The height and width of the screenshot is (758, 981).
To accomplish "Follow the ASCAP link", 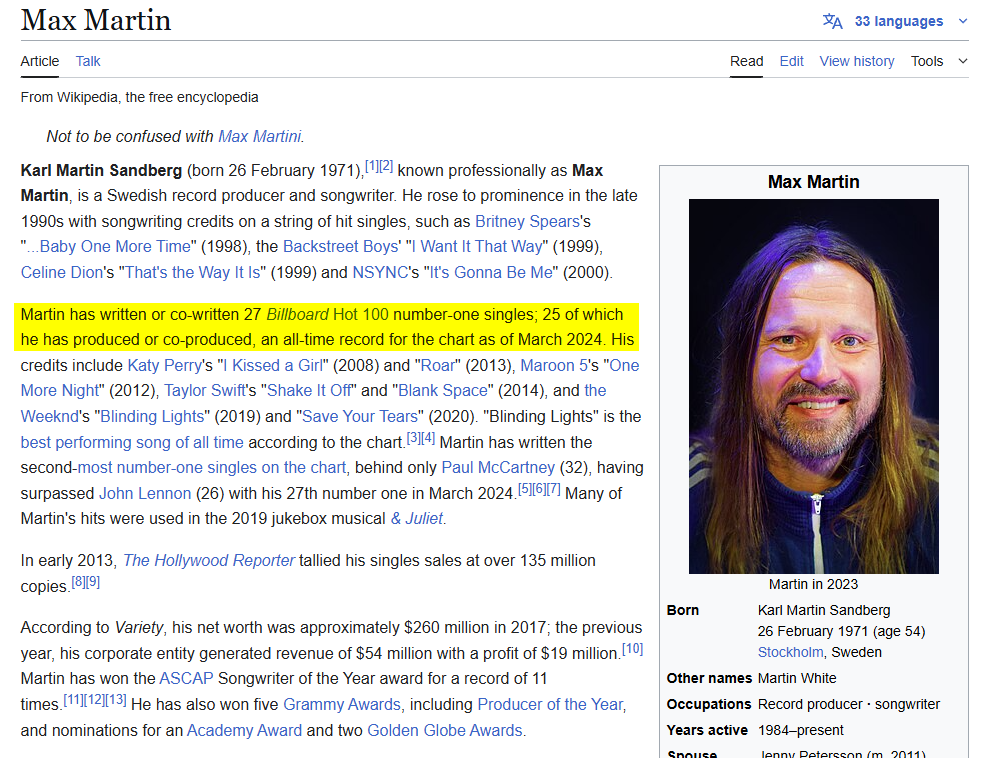I will point(186,679).
